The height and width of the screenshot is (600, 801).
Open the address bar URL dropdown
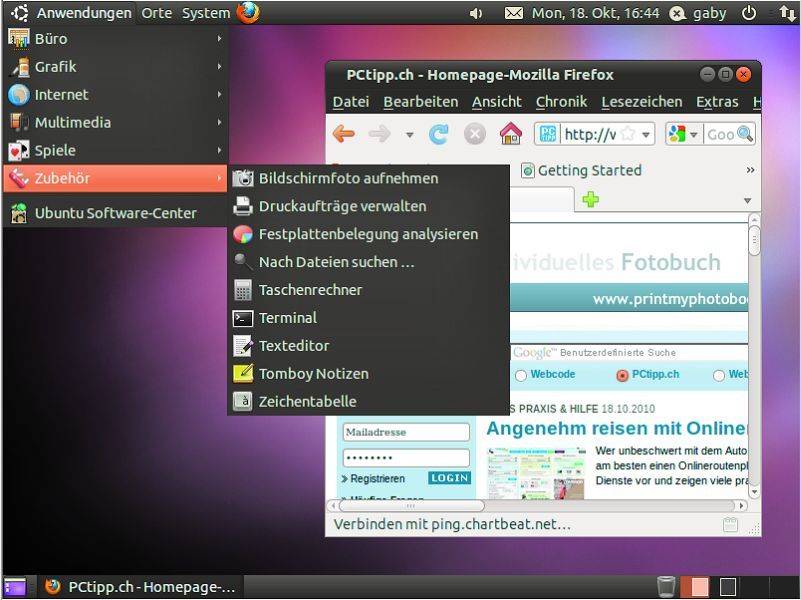click(646, 135)
